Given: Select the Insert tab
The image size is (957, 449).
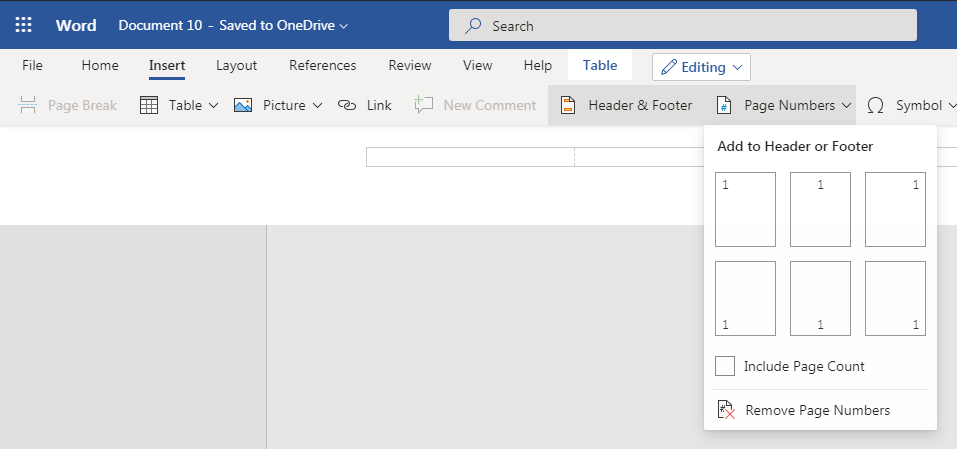Looking at the screenshot, I should [x=167, y=65].
